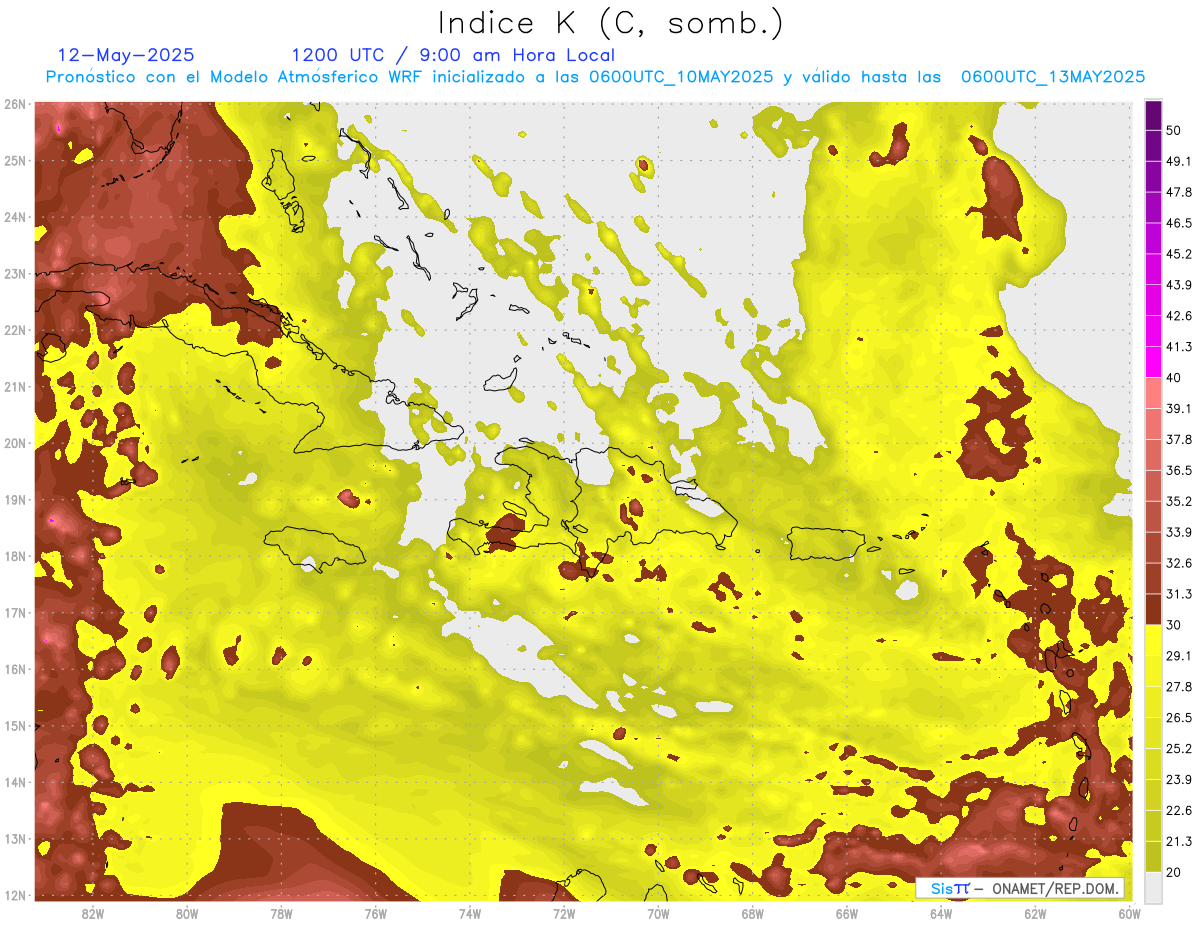The width and height of the screenshot is (1200, 927).
Task: Click the "35.2" color scale value
Action: [1178, 501]
